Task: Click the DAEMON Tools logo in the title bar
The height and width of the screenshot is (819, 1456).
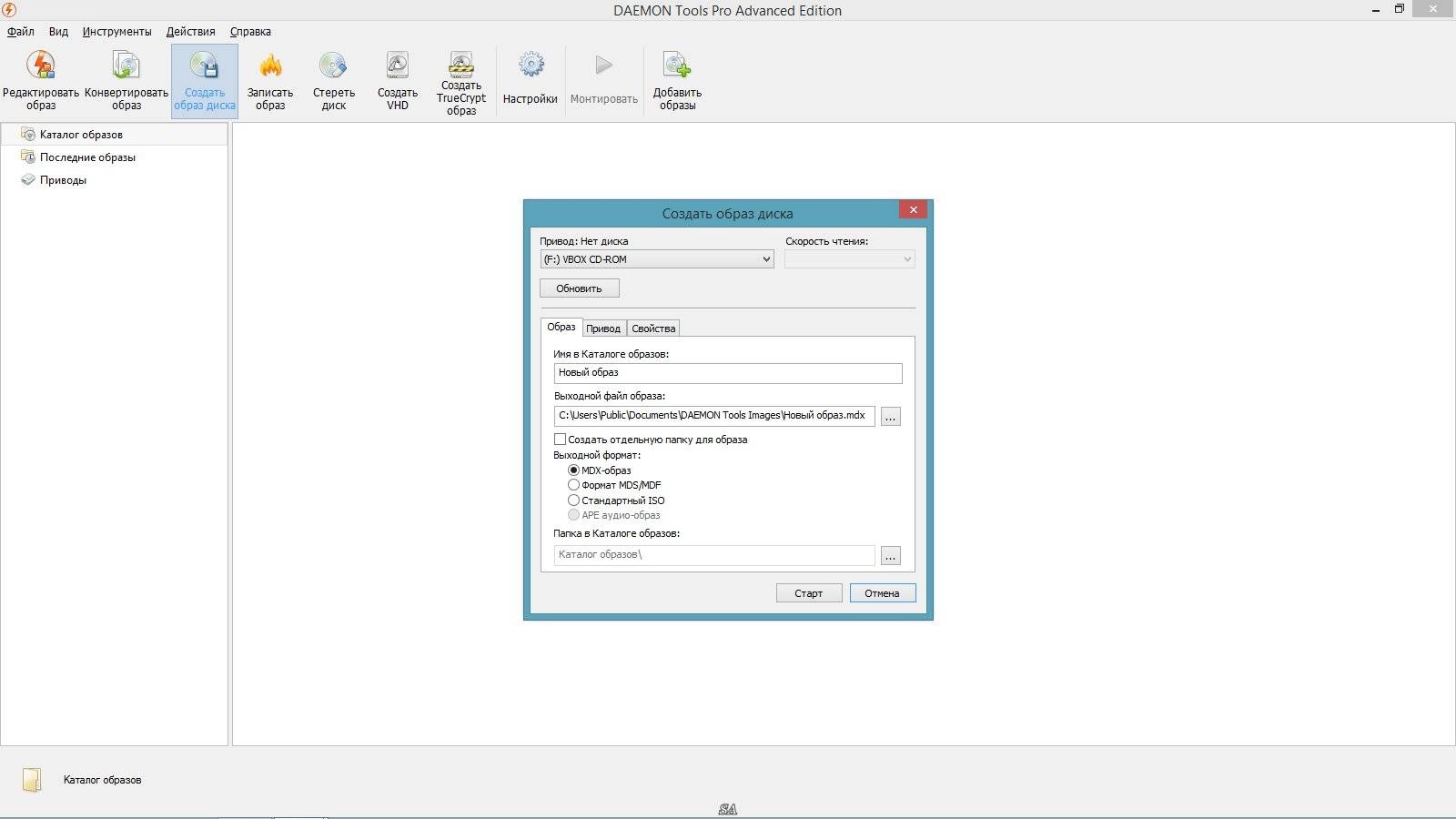Action: pyautogui.click(x=9, y=10)
